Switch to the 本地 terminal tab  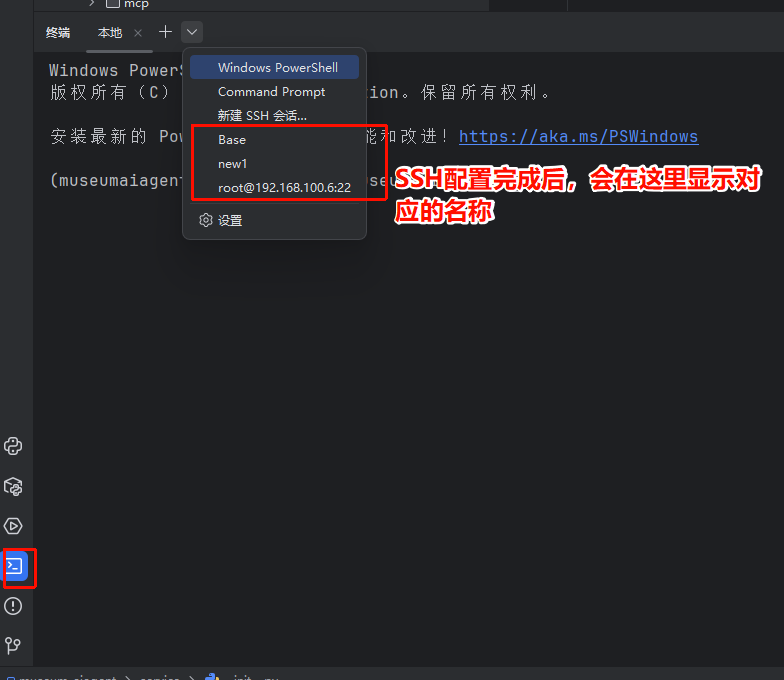click(109, 33)
